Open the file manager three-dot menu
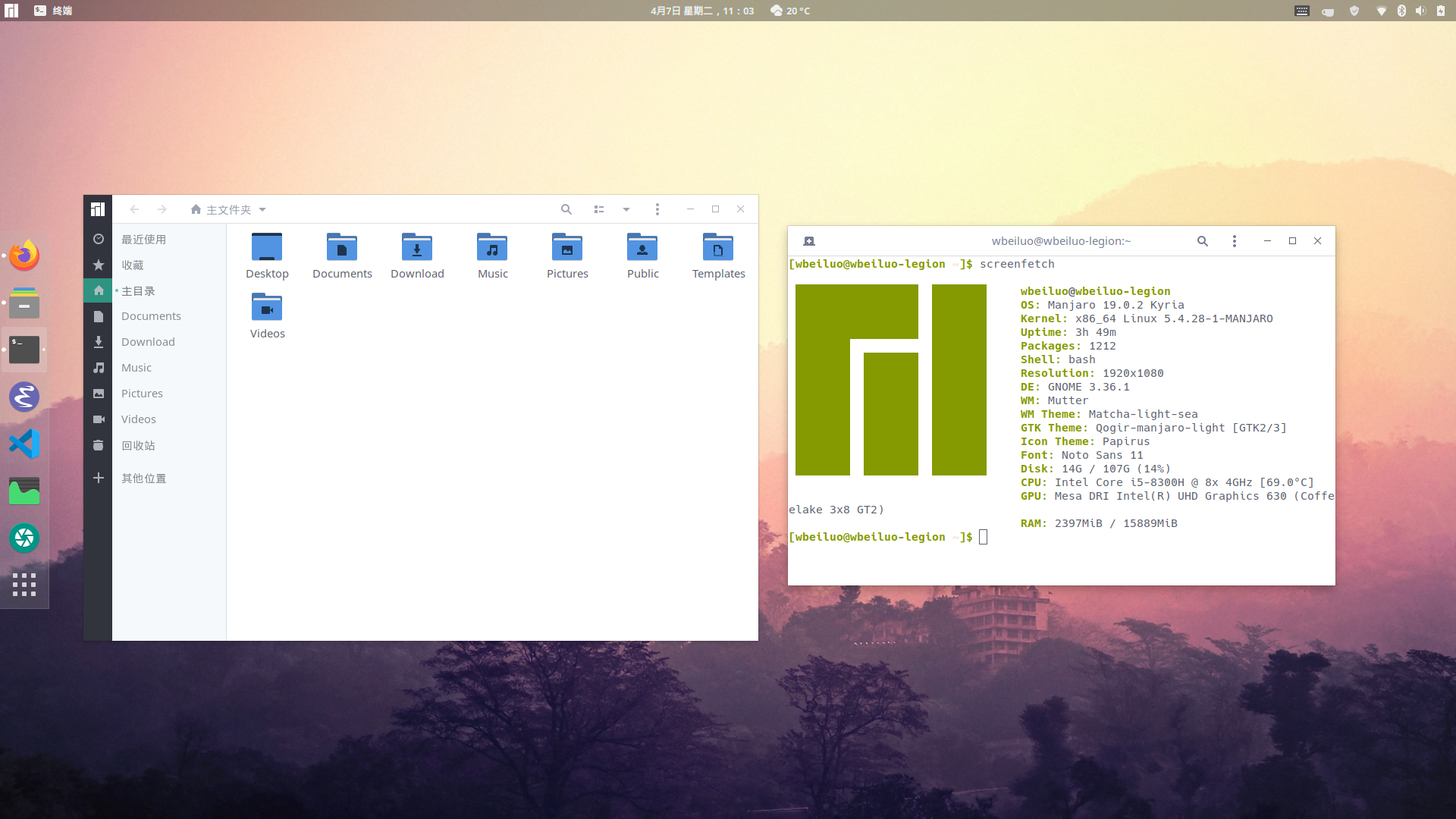Image resolution: width=1456 pixels, height=819 pixels. click(x=657, y=209)
